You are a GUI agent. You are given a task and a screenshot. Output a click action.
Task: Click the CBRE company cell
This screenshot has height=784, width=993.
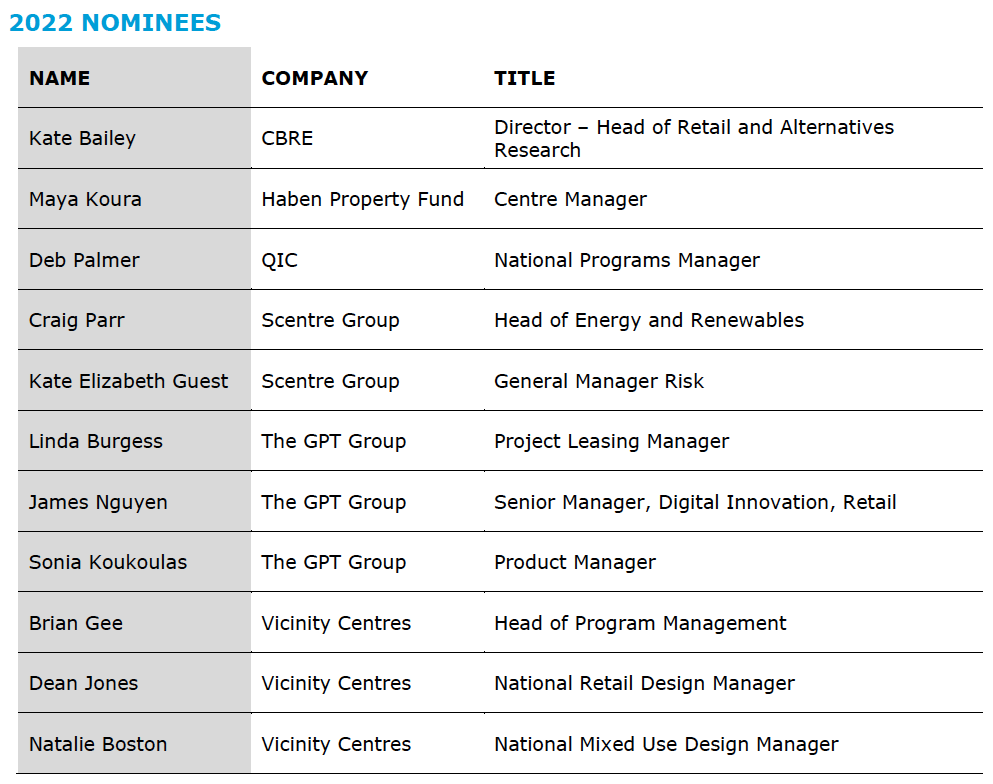pos(287,139)
